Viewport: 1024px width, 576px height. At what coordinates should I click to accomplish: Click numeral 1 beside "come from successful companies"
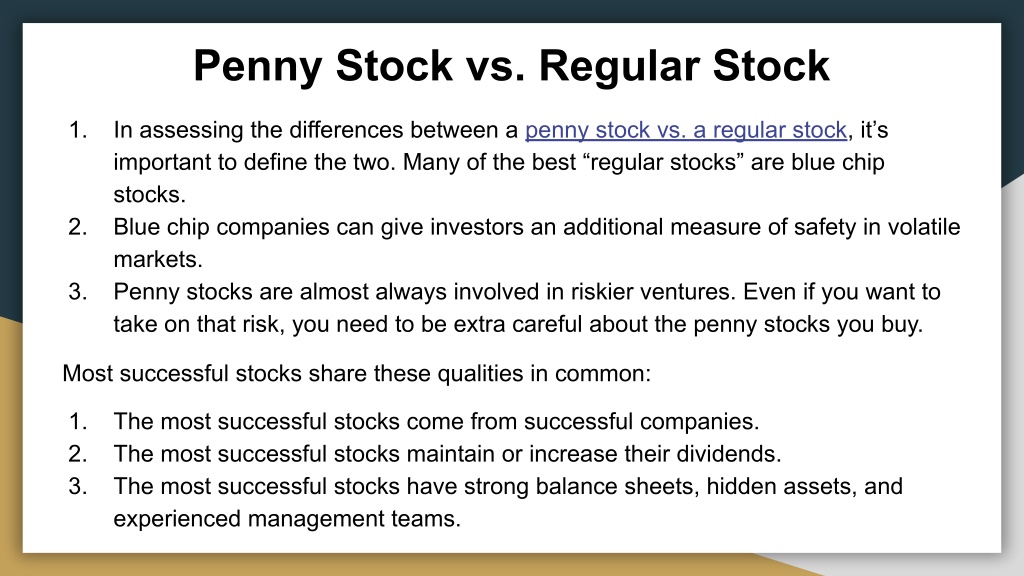[78, 421]
